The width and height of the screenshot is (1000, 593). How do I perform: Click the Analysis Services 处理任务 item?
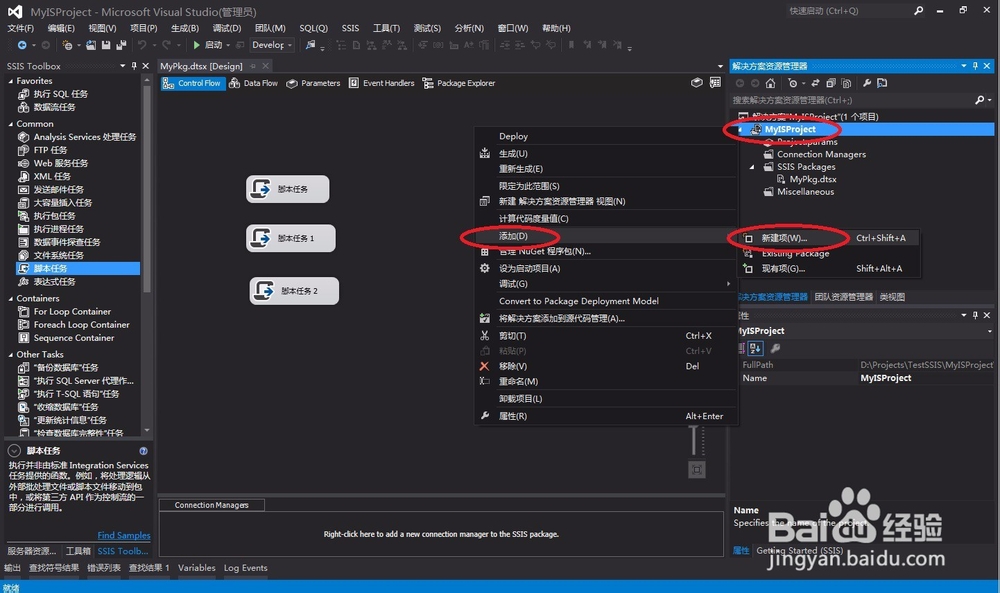[77, 137]
